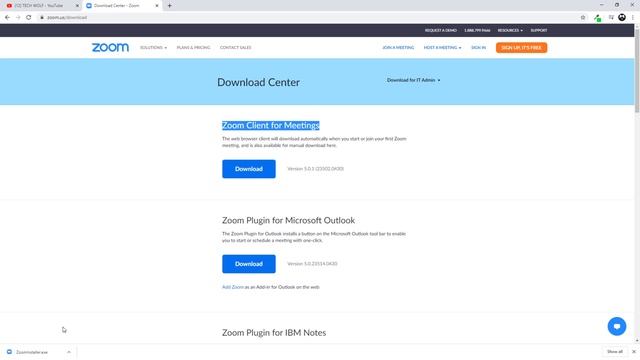640x360 pixels.
Task: Expand the Solutions dropdown menu
Action: (153, 48)
